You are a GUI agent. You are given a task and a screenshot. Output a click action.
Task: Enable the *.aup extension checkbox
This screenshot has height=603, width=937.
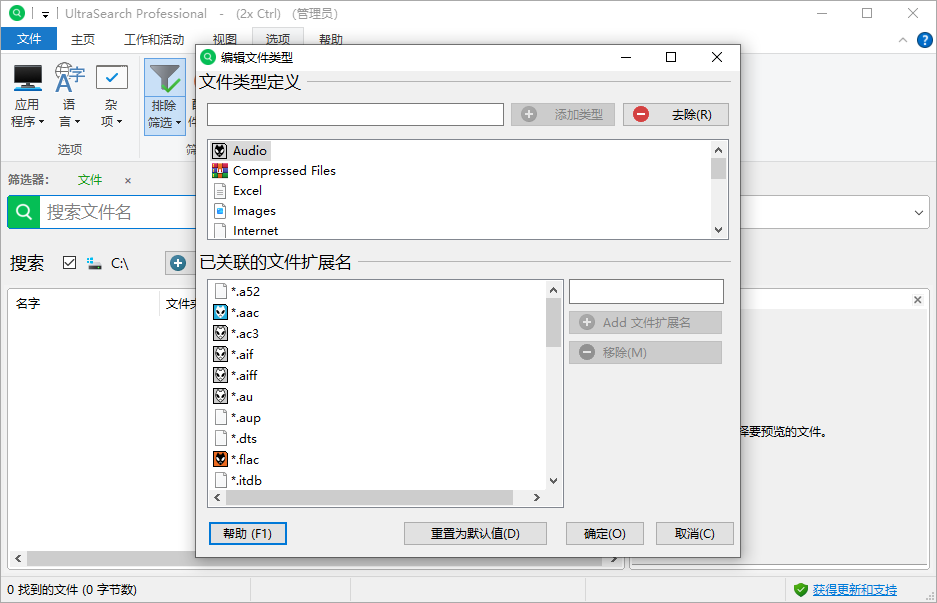(x=223, y=417)
